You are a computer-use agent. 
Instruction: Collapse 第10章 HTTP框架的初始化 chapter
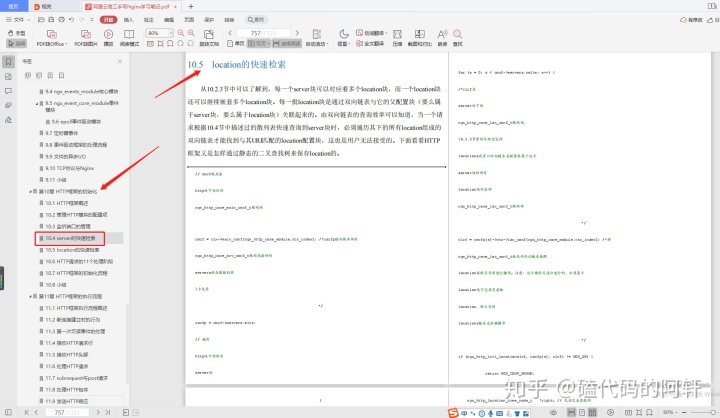click(x=30, y=192)
